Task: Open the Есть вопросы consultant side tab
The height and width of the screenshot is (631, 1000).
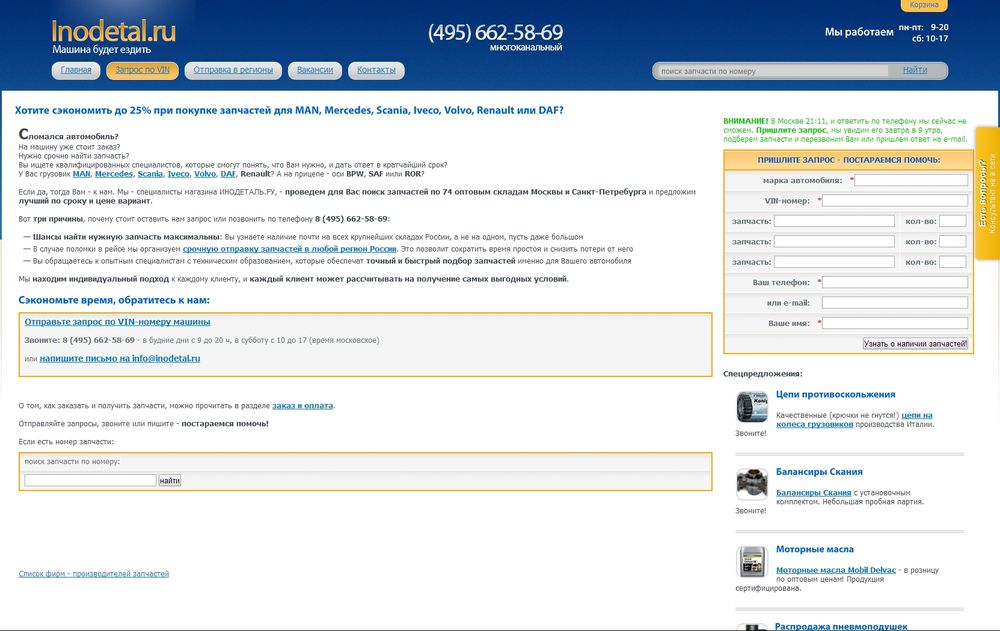Action: (988, 193)
